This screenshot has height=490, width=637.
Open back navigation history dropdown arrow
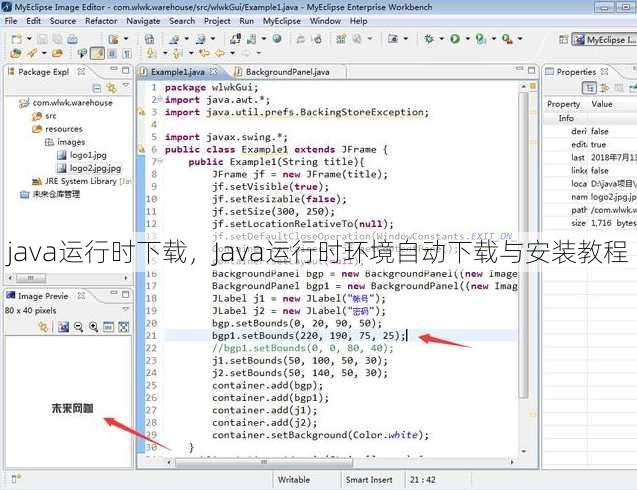tap(233, 53)
